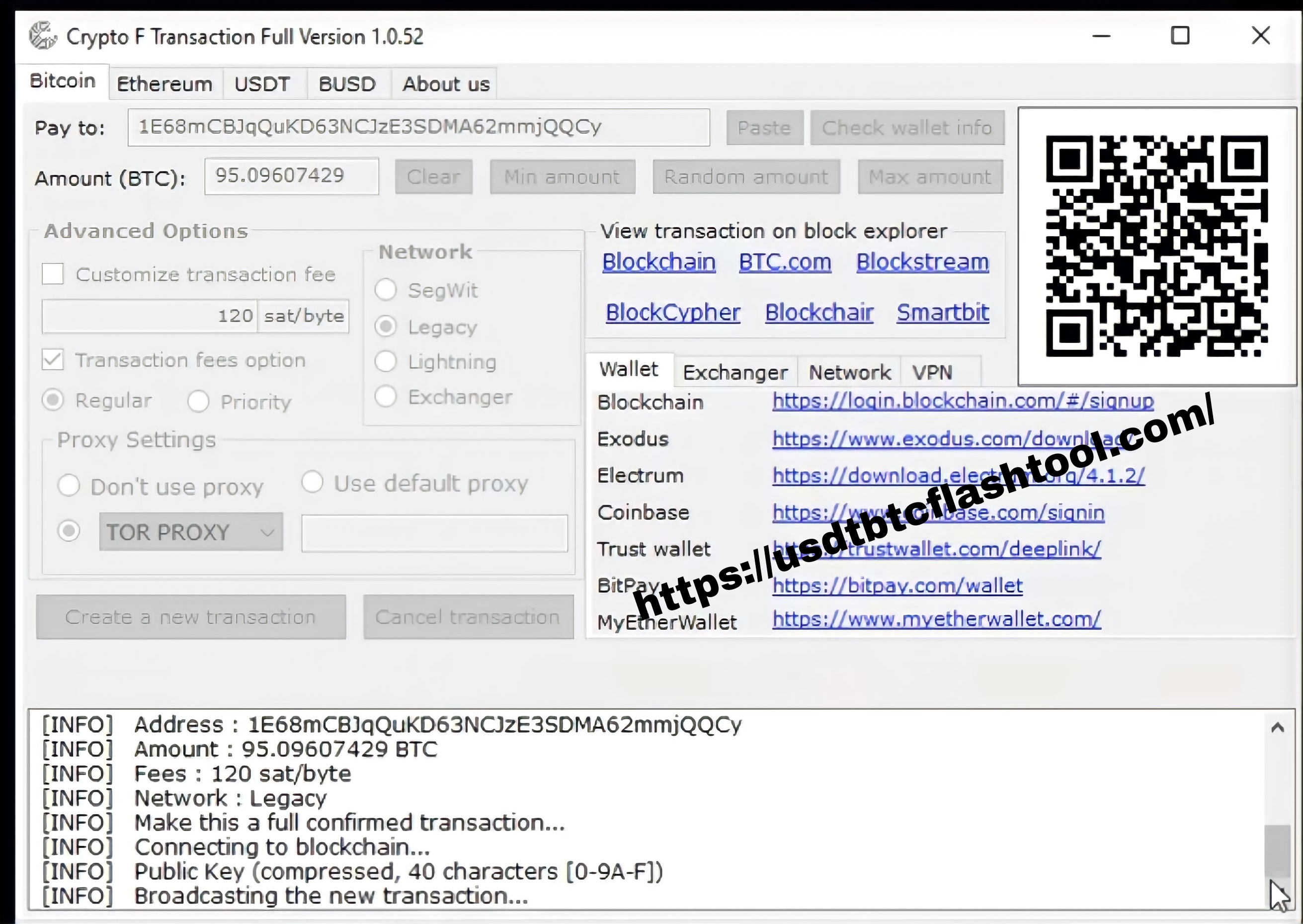Enable Customize transaction fee checkbox

click(54, 274)
